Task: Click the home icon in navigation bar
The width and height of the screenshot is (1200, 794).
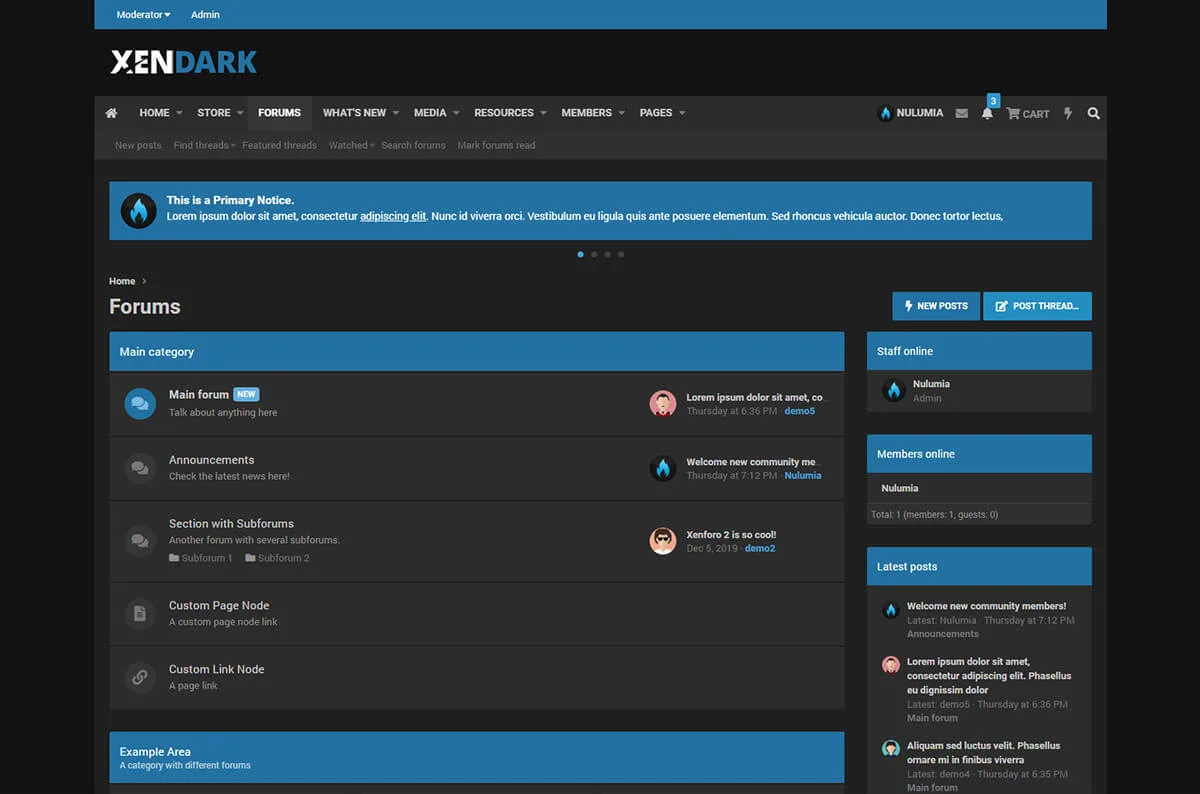Action: tap(111, 113)
